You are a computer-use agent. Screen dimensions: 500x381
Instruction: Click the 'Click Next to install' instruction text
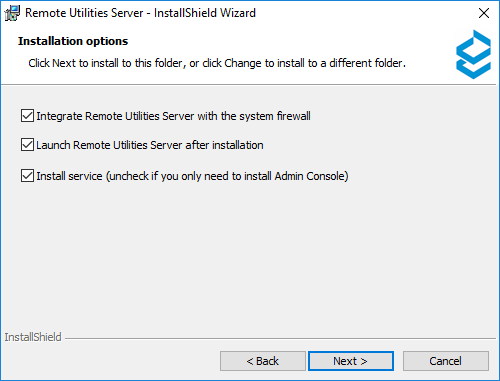click(217, 63)
